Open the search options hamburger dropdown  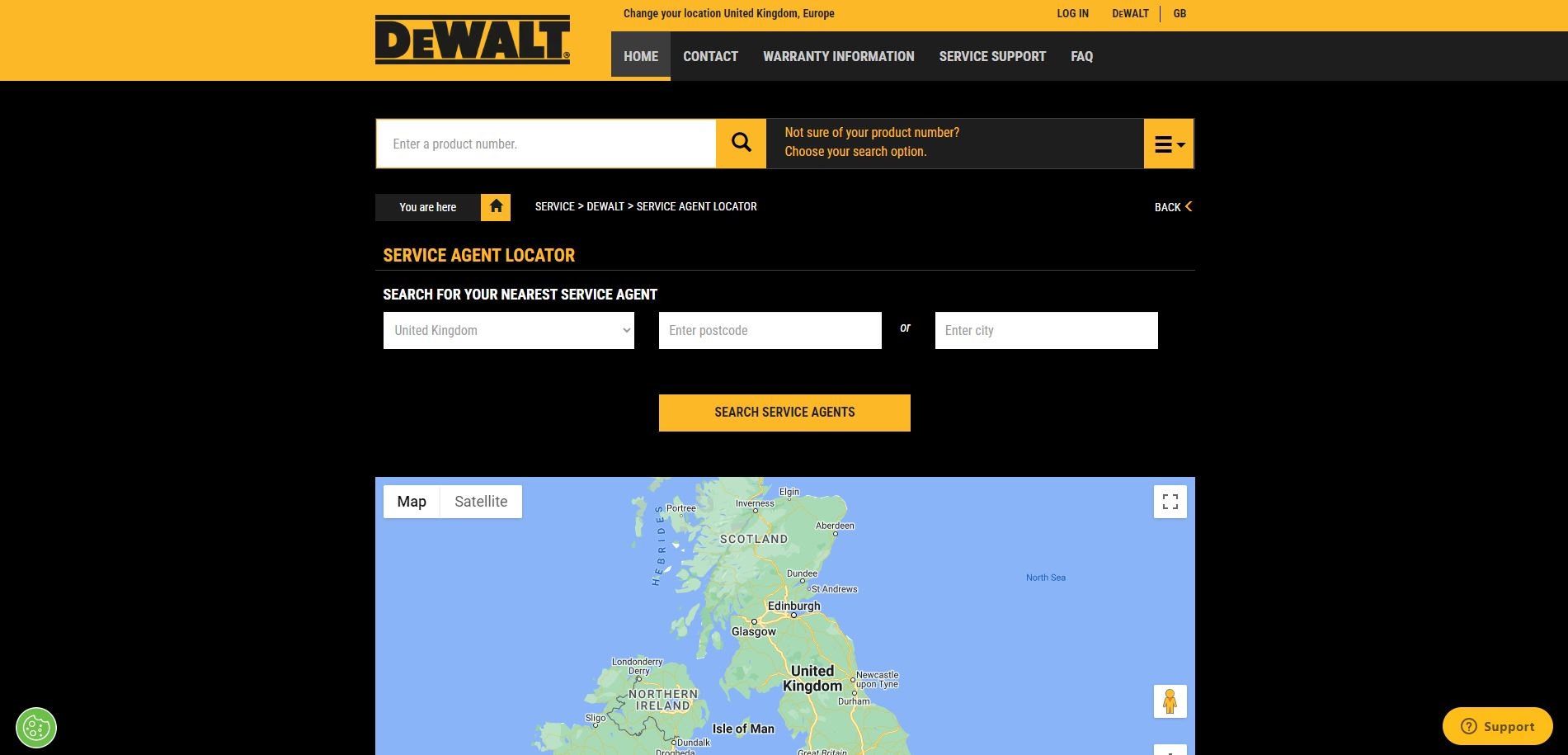1168,144
